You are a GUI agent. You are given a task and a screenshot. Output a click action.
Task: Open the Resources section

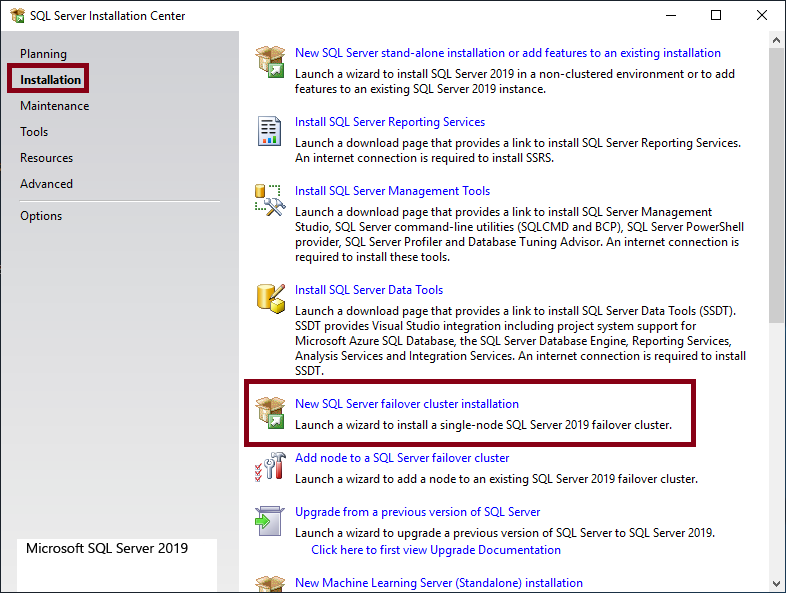pos(47,158)
